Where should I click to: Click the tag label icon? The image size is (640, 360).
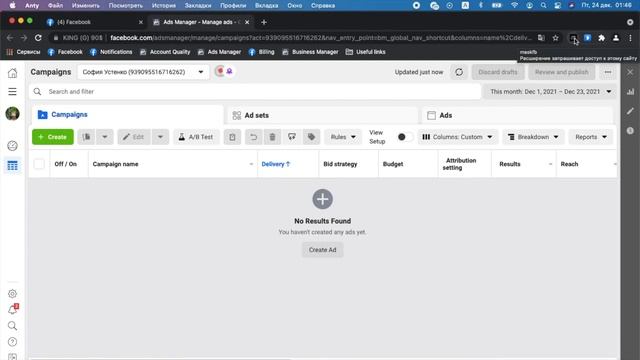(311, 137)
